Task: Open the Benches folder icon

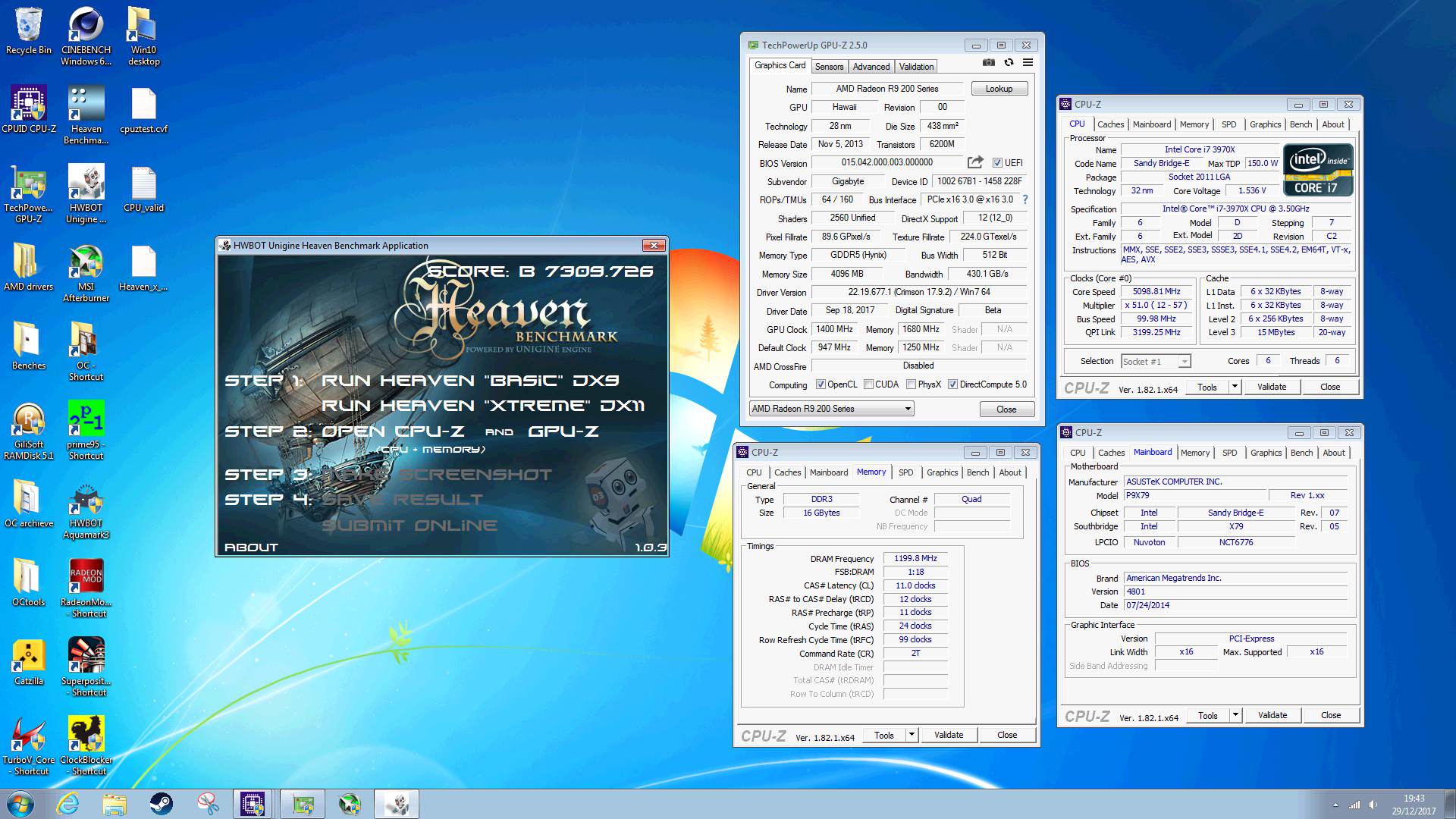Action: [29, 347]
